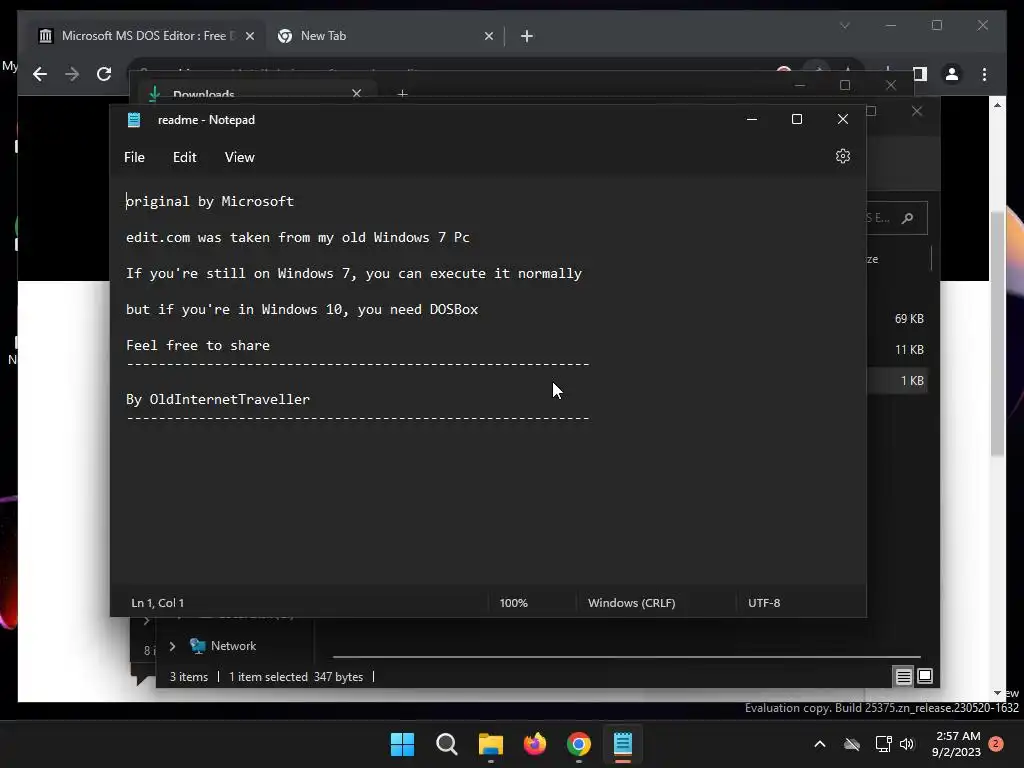Image resolution: width=1024 pixels, height=768 pixels.
Task: Click the Notepad app icon in title bar
Action: coord(134,120)
